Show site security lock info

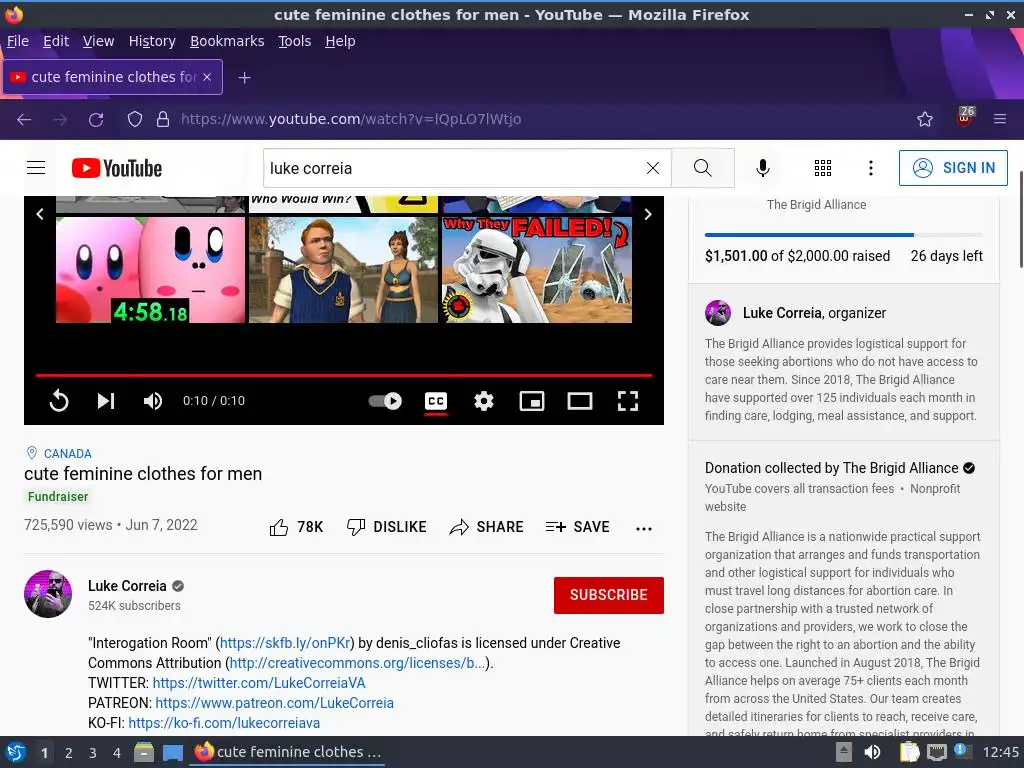pos(163,119)
